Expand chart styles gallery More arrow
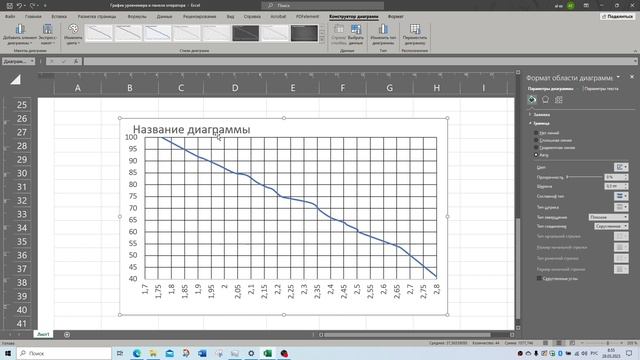 (x=322, y=40)
